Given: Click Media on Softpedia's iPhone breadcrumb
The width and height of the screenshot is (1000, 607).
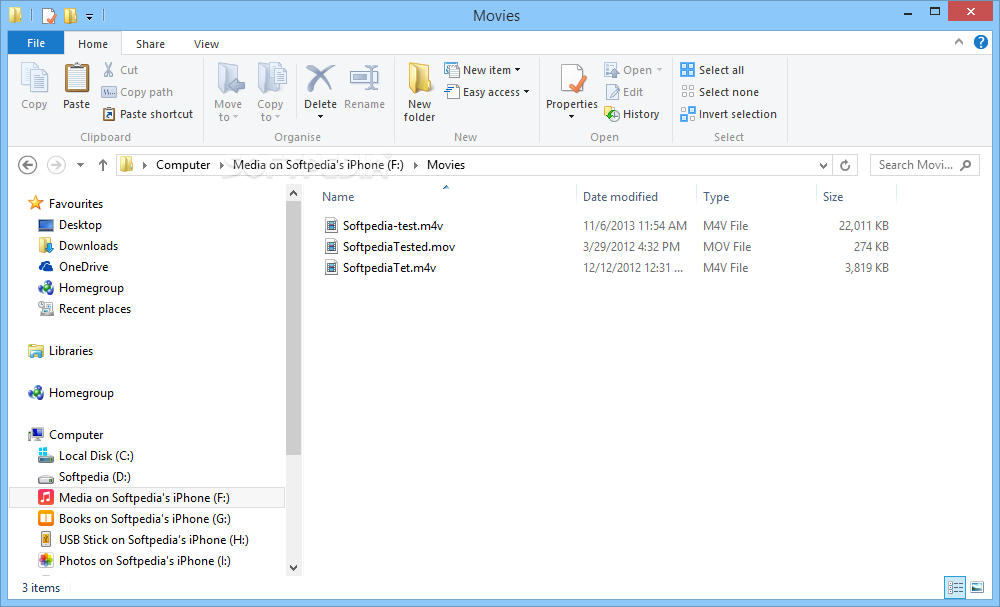Looking at the screenshot, I should 318,165.
